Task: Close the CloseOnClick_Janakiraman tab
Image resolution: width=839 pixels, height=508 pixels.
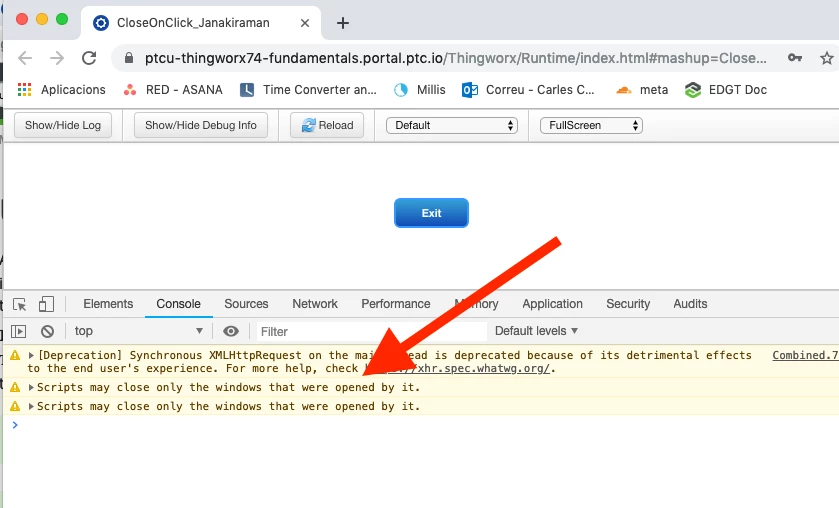Action: point(304,23)
